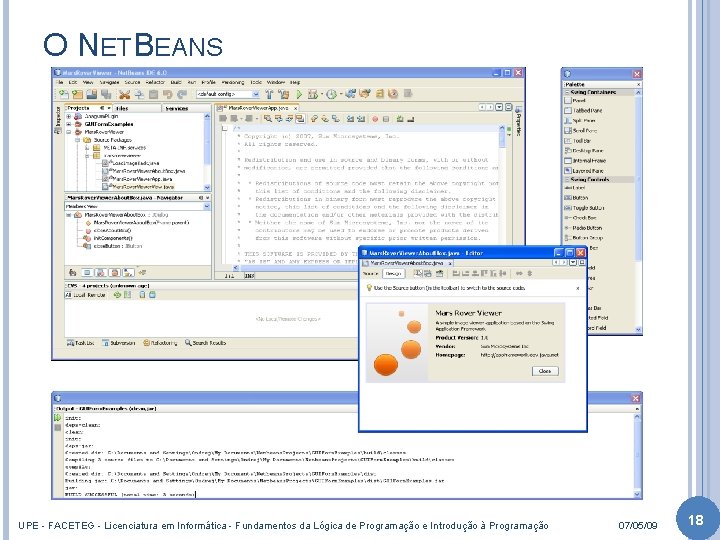Click the Save All toolbar icon
720x540 pixels.
[x=106, y=94]
